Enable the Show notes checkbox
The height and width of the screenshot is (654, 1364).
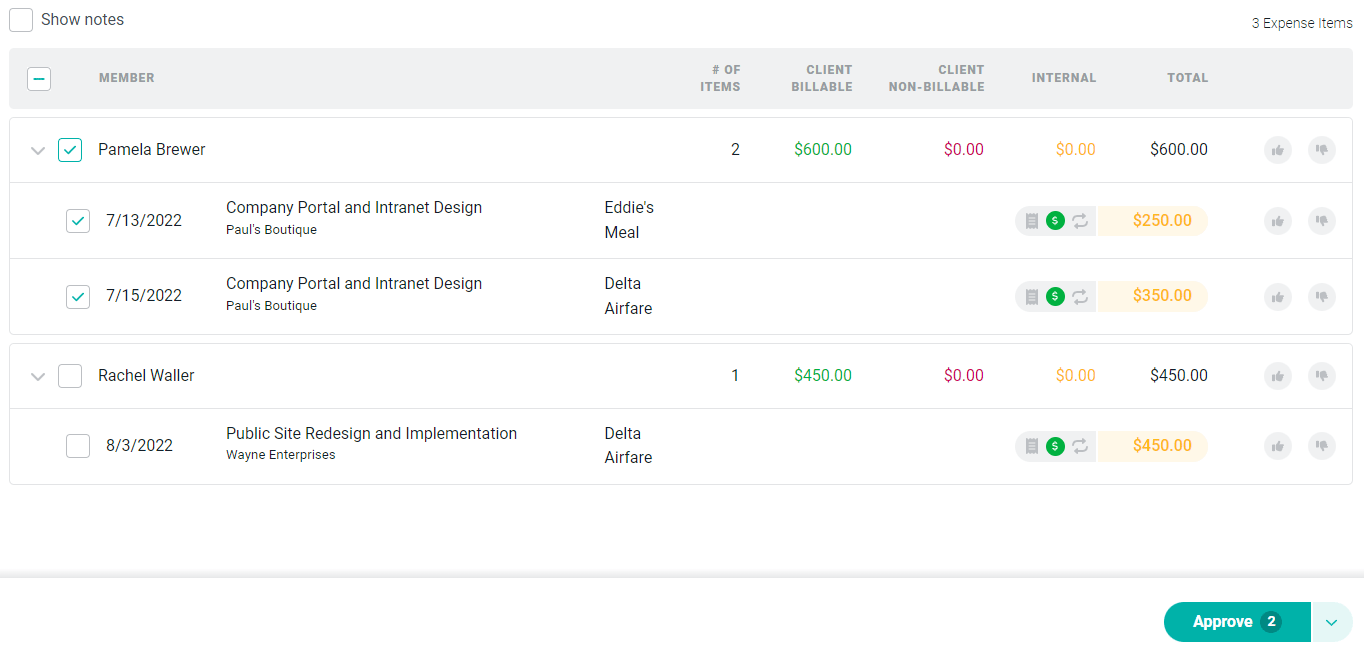pyautogui.click(x=21, y=20)
